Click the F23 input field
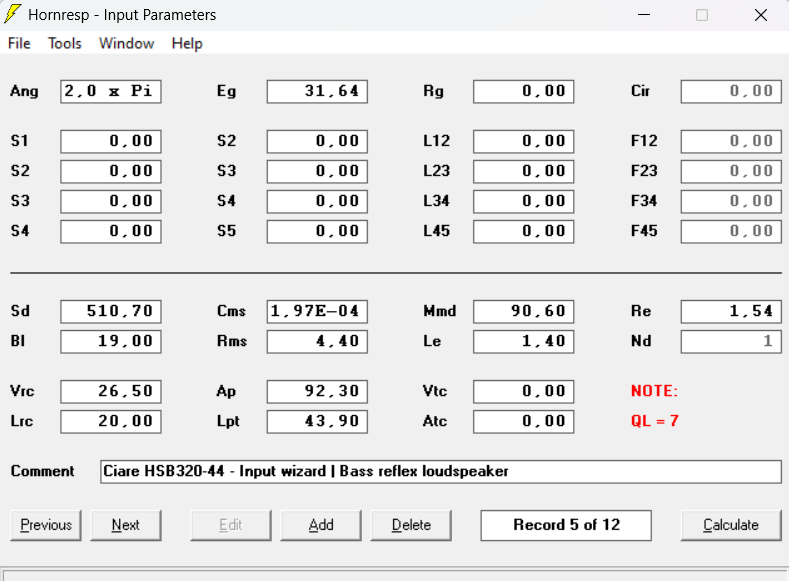This screenshot has height=581, width=789. [x=731, y=172]
